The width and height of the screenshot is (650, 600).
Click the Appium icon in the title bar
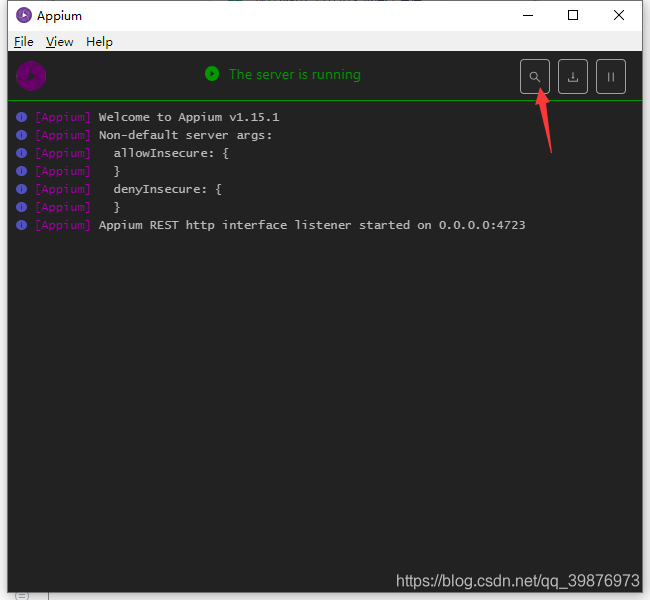(x=24, y=15)
